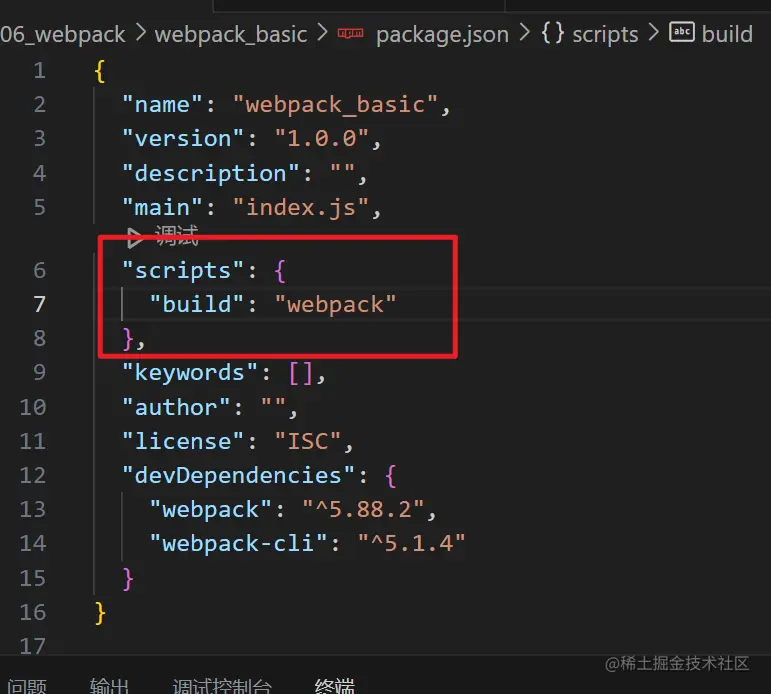Click the 调试 code lens link
771x694 pixels.
[177, 236]
